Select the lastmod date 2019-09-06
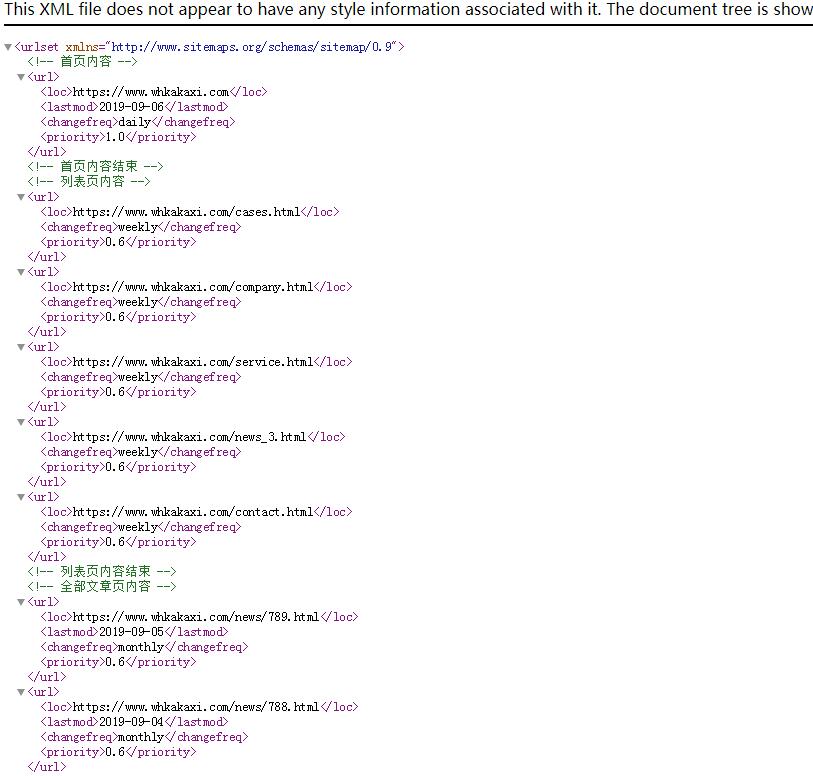 (131, 107)
